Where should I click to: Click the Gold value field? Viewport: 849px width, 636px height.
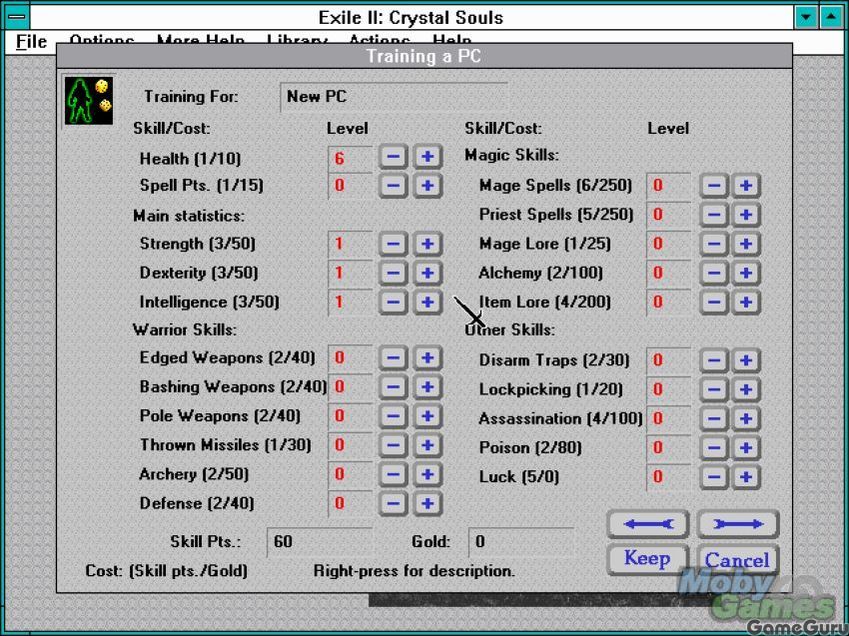tap(521, 542)
